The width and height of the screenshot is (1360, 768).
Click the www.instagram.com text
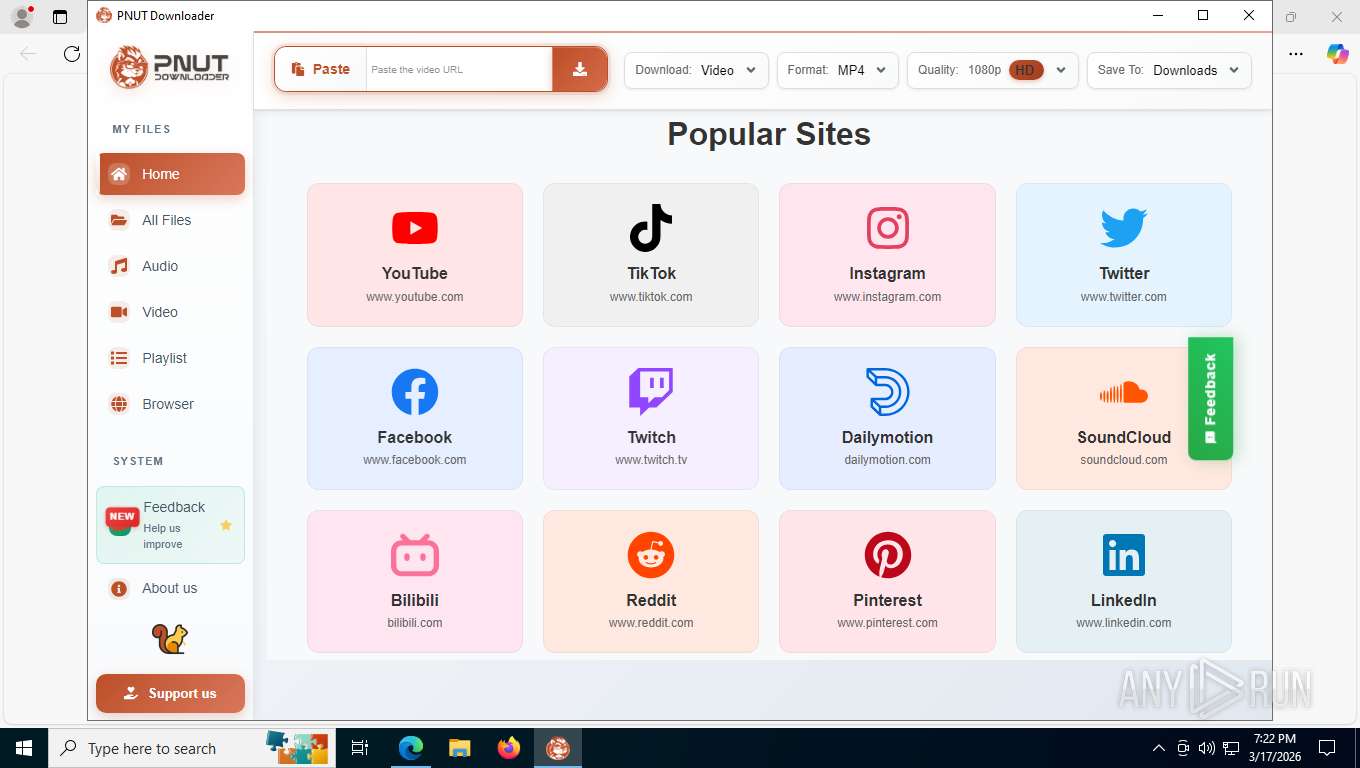click(887, 297)
